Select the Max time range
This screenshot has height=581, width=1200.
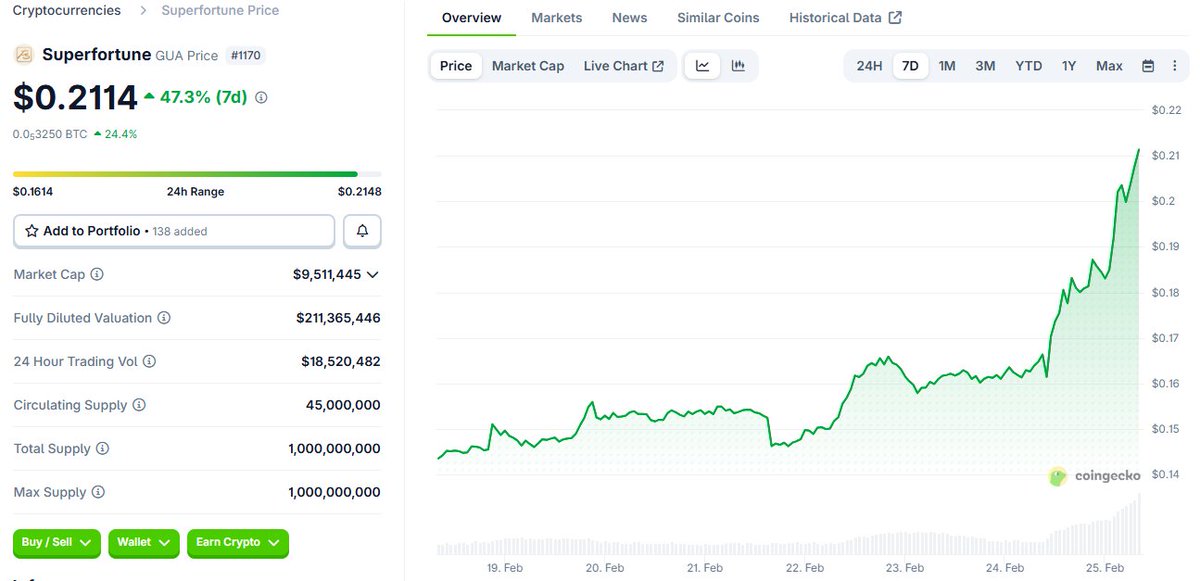(1109, 64)
